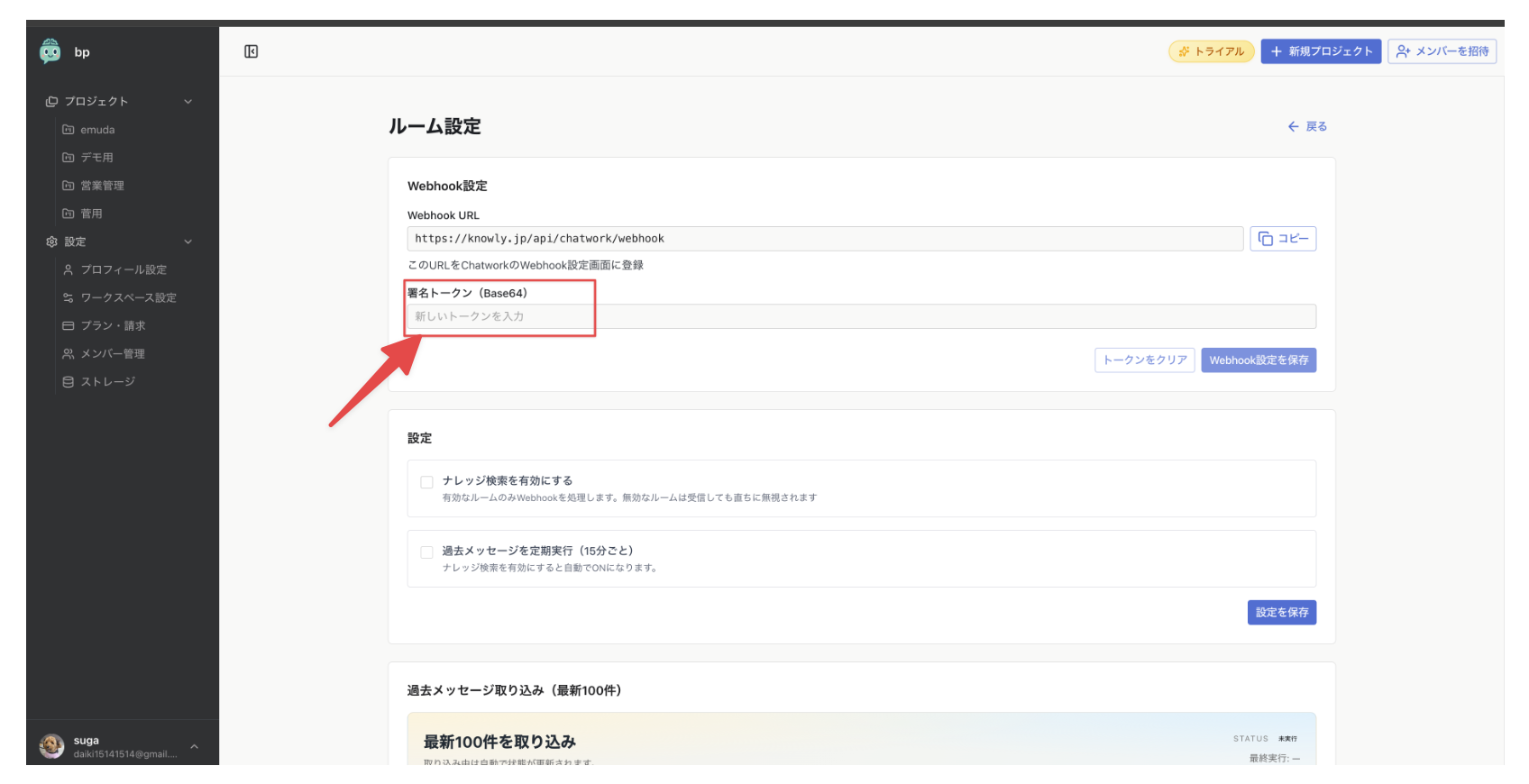This screenshot has width=1529, height=784.
Task: Select the ルーム設定 page title
Action: 435,127
